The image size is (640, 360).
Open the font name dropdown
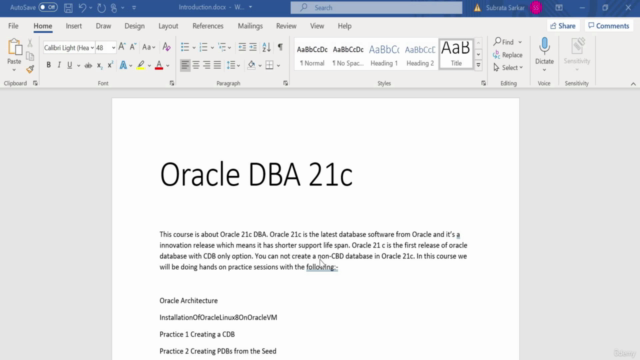(x=92, y=48)
